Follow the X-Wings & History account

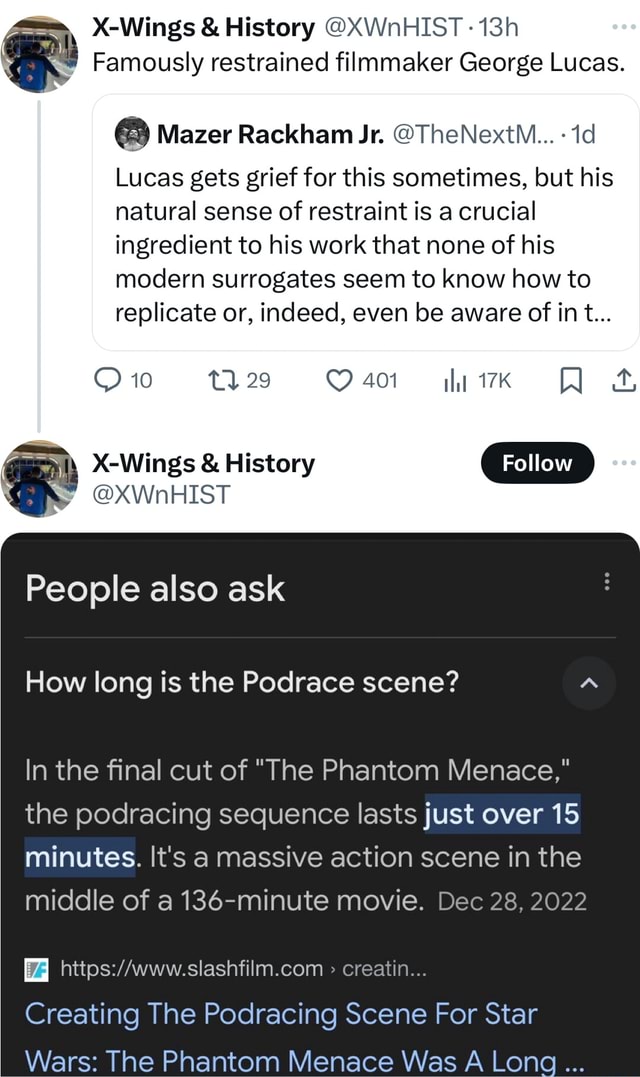pyautogui.click(x=537, y=463)
